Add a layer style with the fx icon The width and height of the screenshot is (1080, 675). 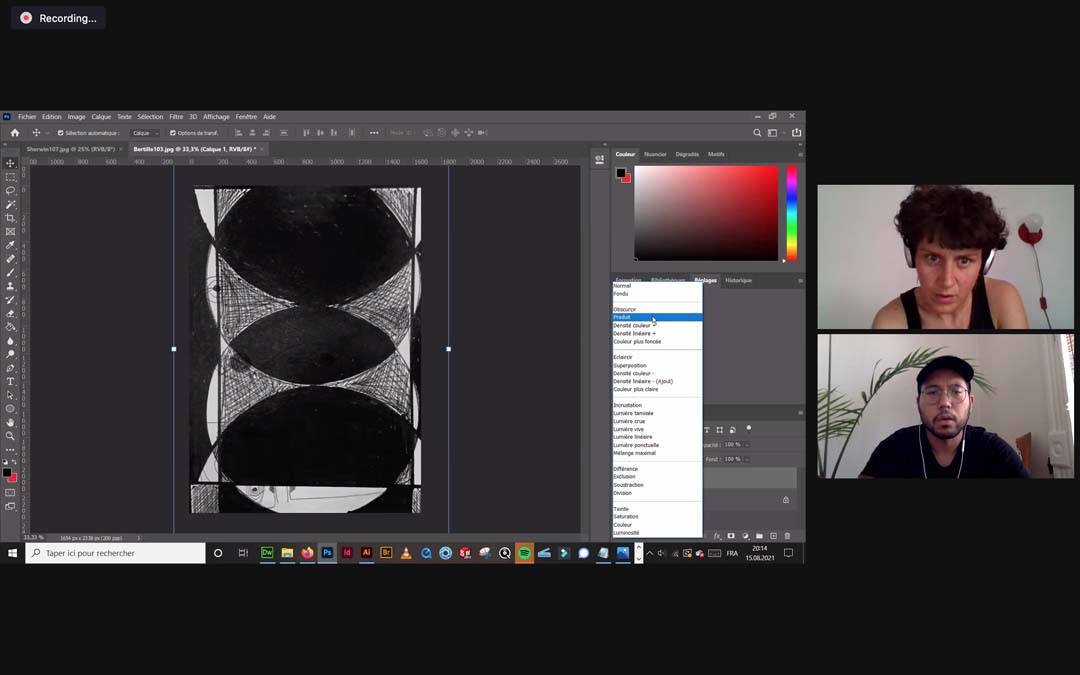coord(717,536)
